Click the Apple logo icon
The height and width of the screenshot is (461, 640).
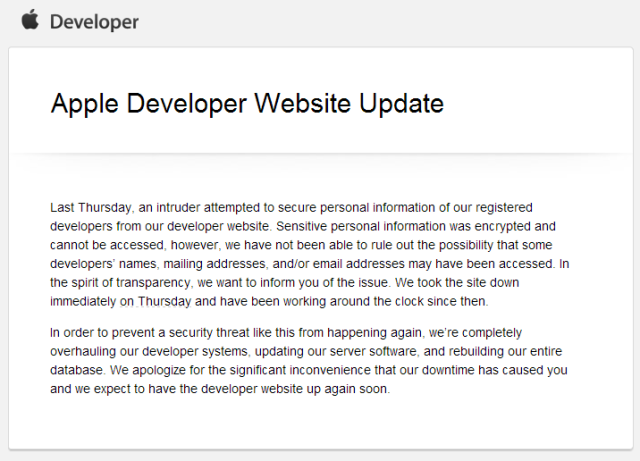pyautogui.click(x=30, y=20)
